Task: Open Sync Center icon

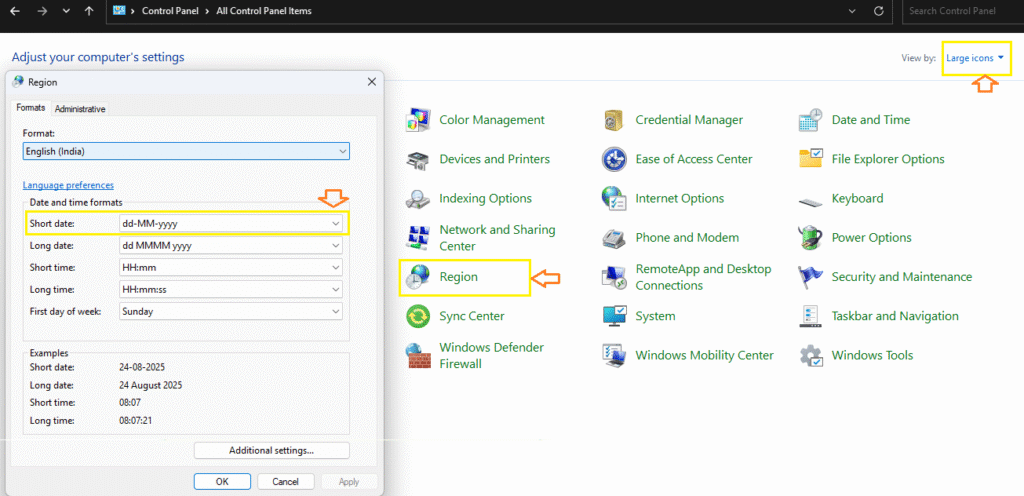Action: [x=417, y=316]
